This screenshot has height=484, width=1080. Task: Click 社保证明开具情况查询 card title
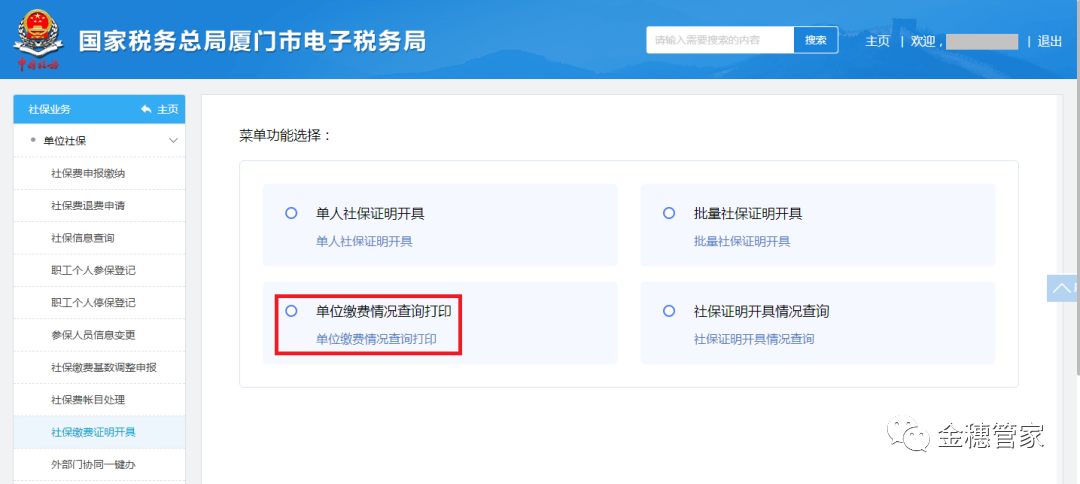coord(761,311)
